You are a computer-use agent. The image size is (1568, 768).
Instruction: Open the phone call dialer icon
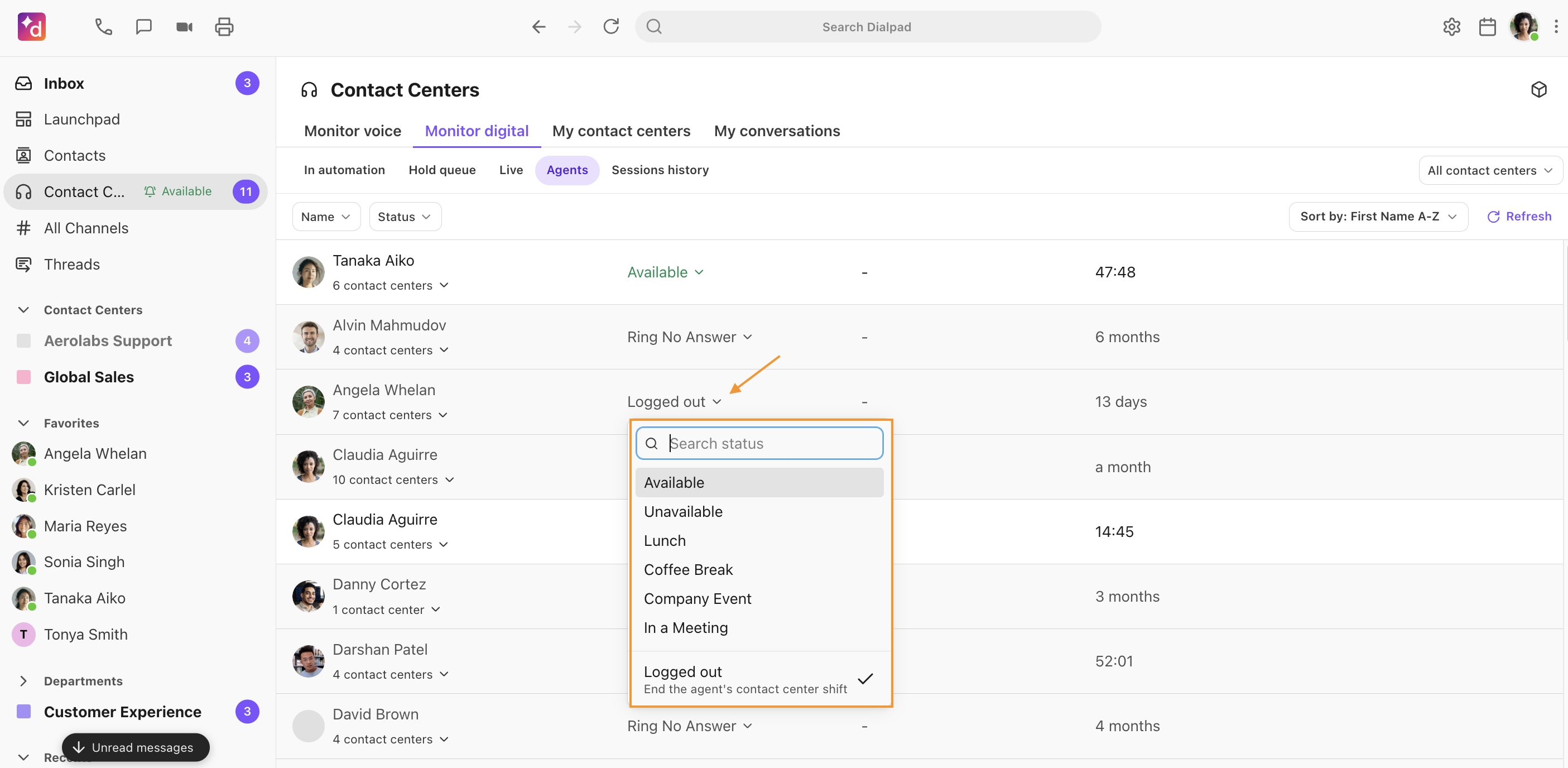coord(103,27)
